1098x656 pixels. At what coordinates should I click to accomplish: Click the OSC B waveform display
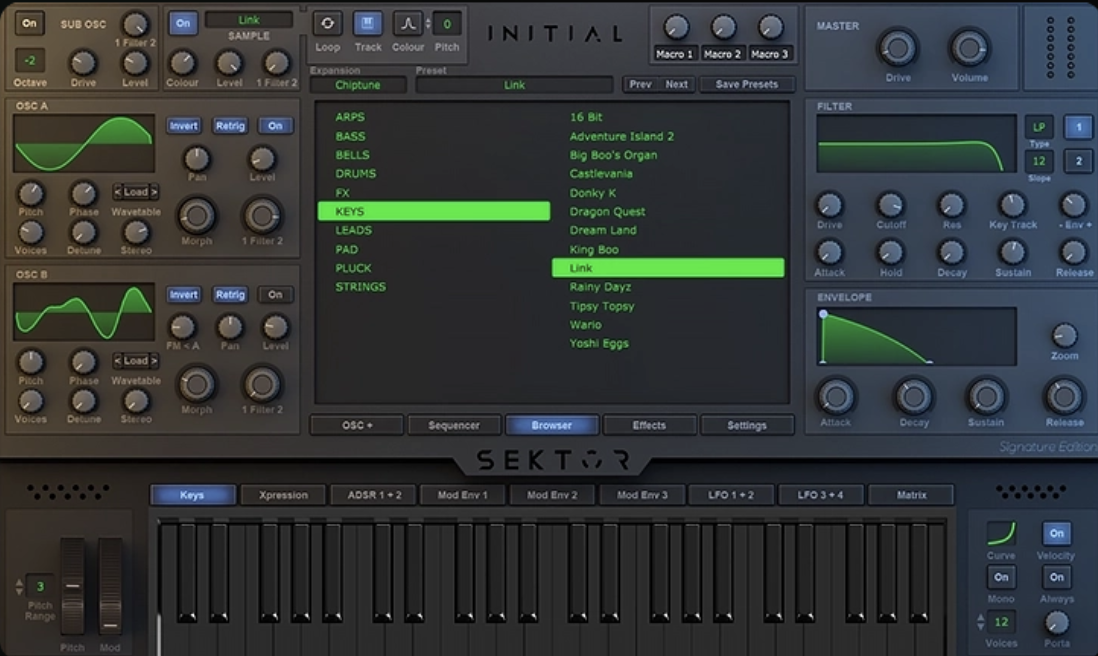coord(84,312)
